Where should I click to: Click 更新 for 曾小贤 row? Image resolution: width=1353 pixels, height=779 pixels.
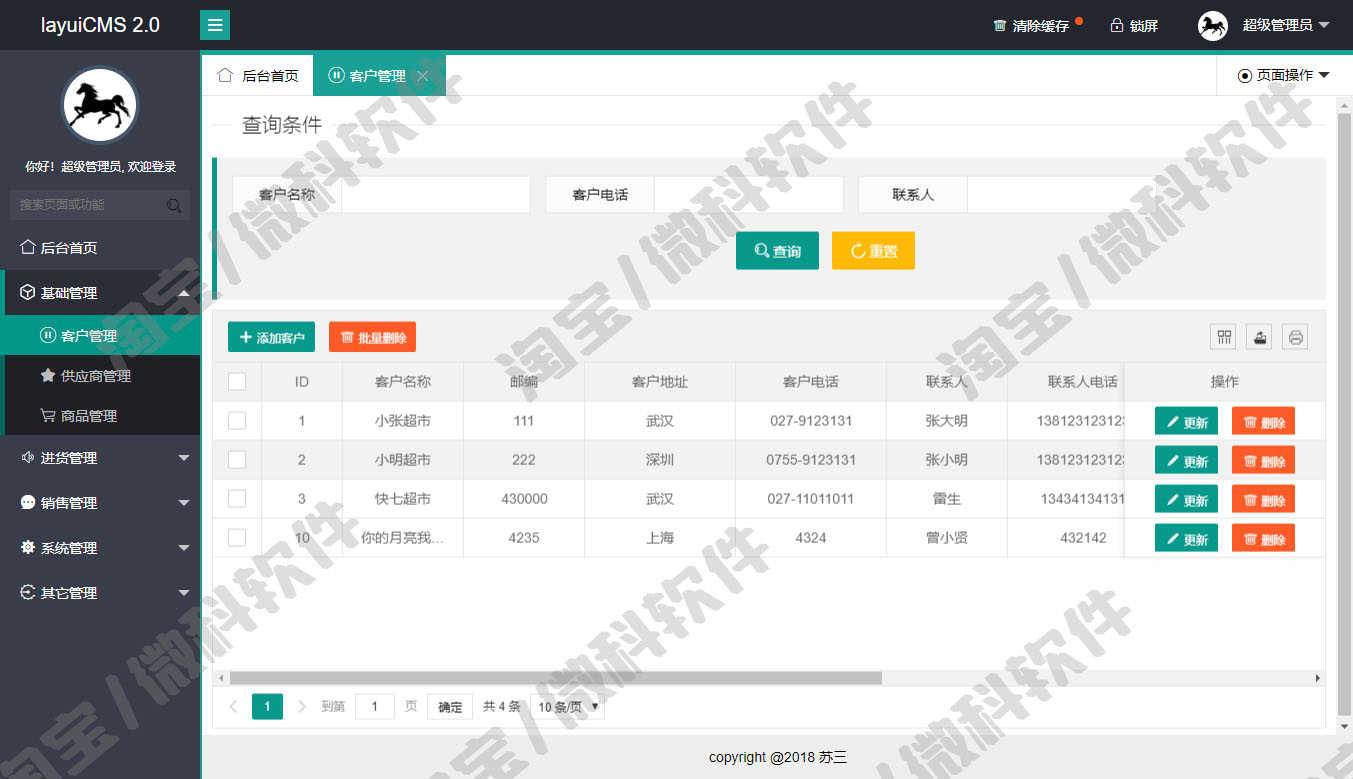tap(1186, 538)
